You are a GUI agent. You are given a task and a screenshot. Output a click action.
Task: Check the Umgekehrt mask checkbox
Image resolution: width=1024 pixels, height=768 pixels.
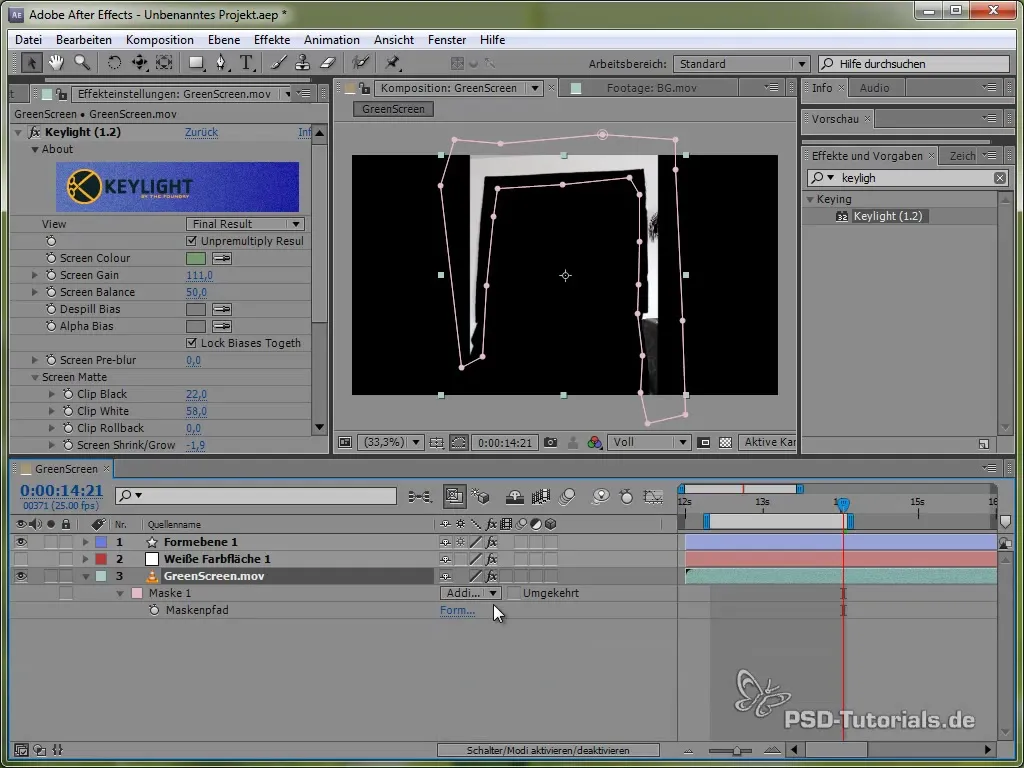[x=514, y=594]
